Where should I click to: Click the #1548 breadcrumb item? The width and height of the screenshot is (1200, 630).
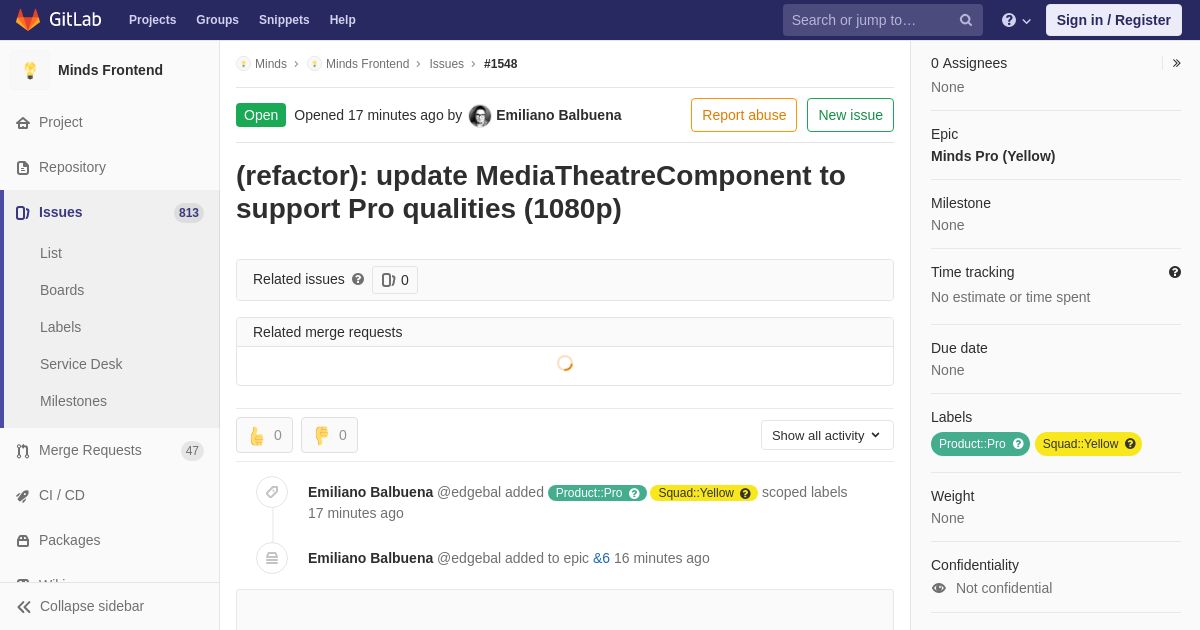500,64
